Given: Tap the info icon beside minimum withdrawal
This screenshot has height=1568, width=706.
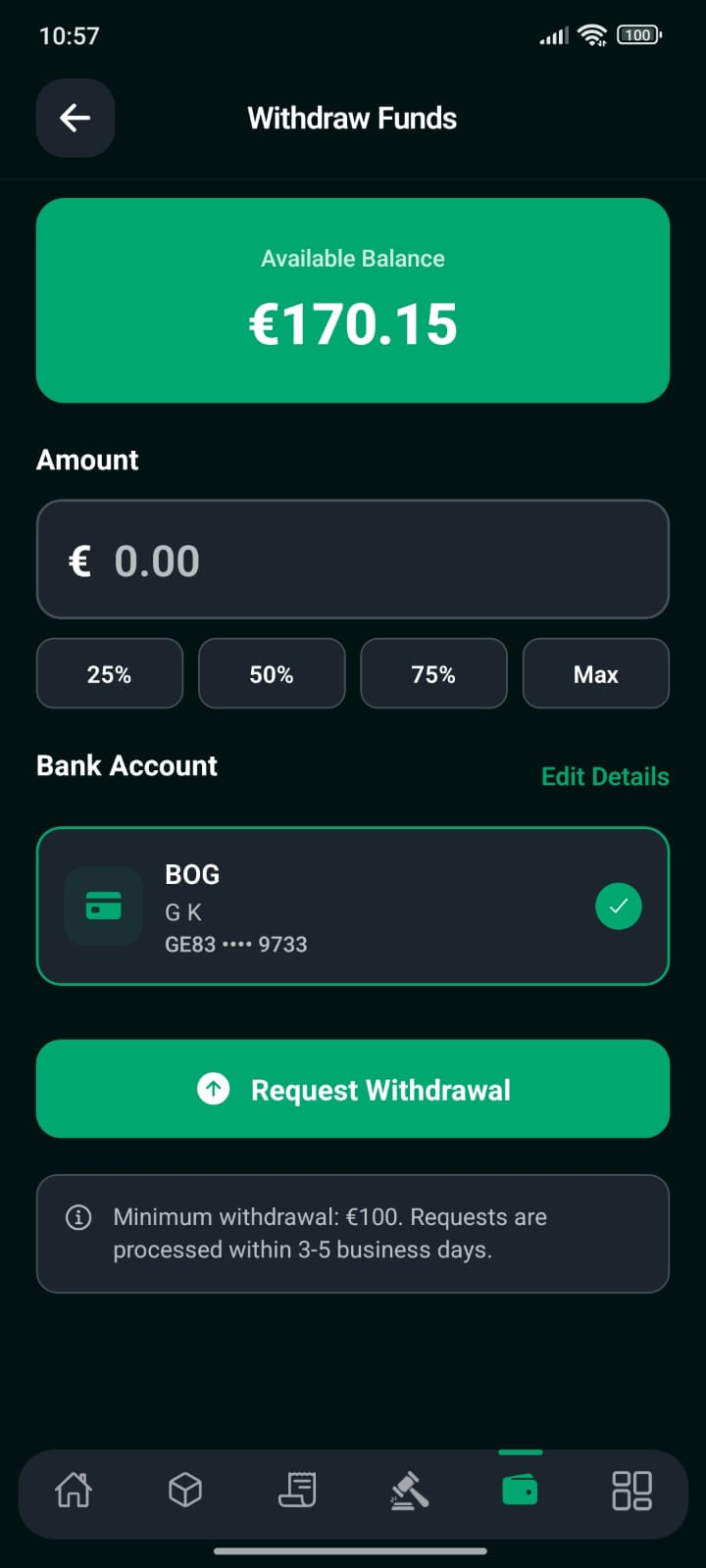Looking at the screenshot, I should tap(78, 1217).
